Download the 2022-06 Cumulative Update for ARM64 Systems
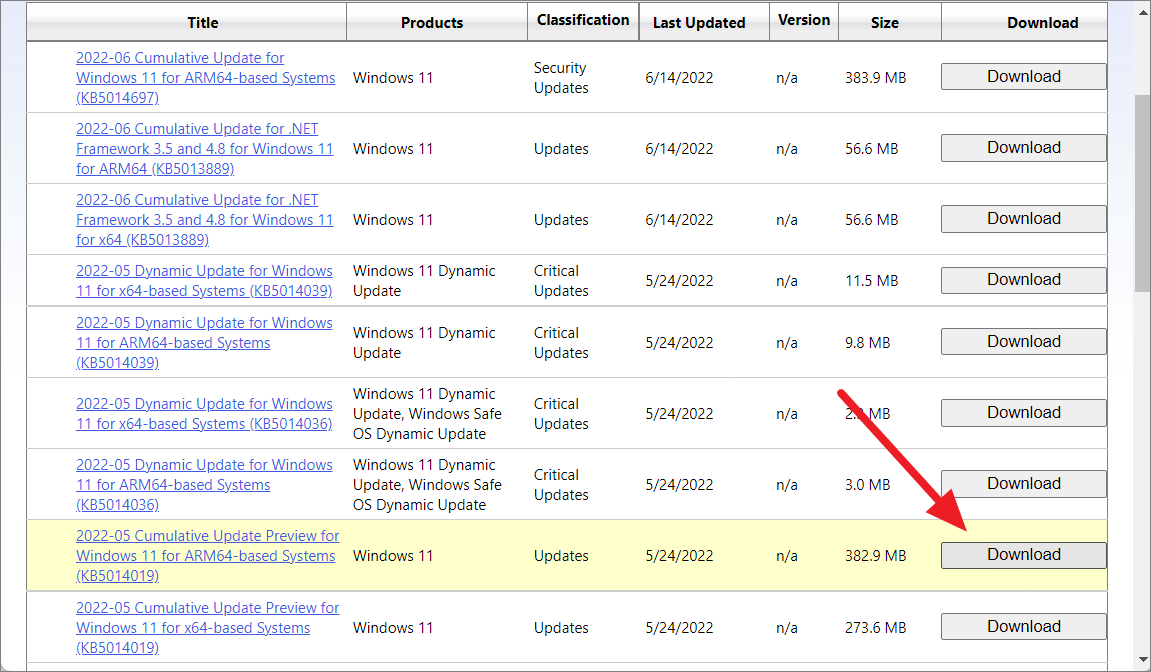1151x672 pixels. pyautogui.click(x=1022, y=76)
